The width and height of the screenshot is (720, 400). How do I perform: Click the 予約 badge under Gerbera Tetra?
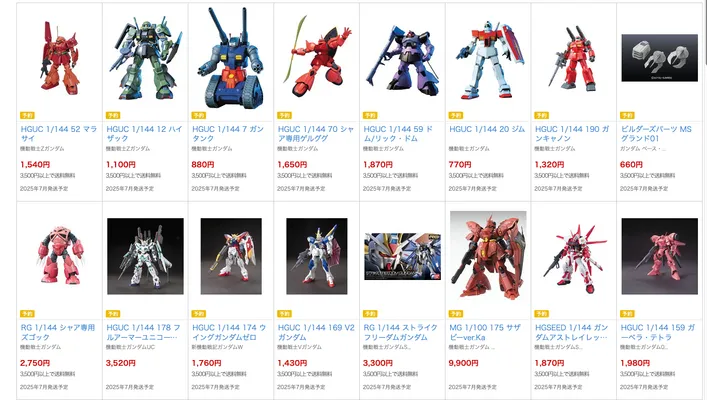point(627,314)
